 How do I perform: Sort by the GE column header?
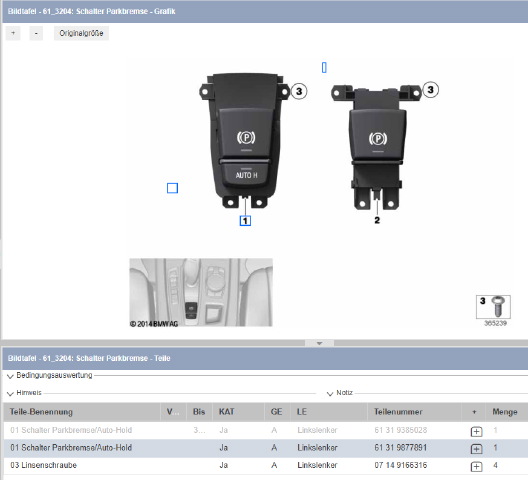tap(277, 412)
